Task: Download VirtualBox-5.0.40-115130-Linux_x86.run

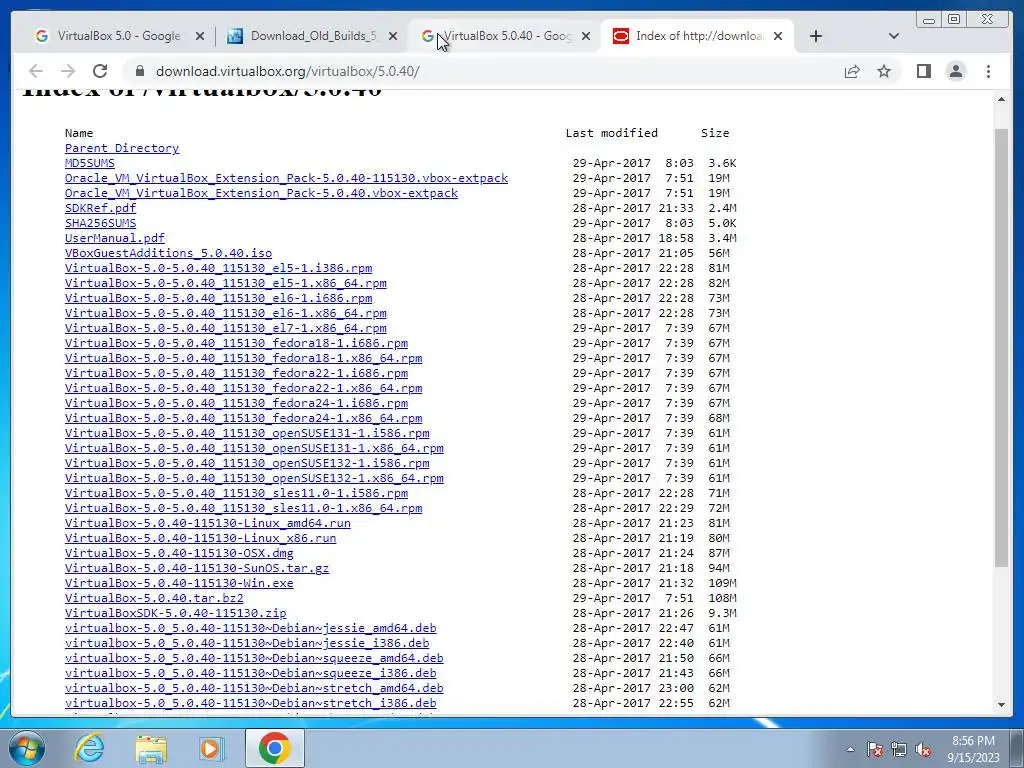Action: 200,539
